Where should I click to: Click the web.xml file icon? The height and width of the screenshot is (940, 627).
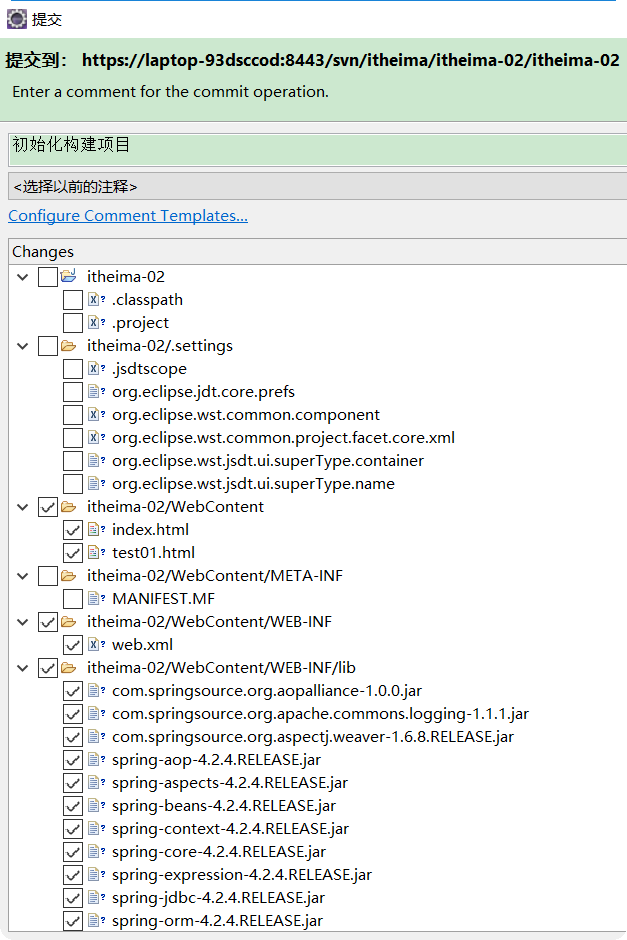[x=96, y=644]
